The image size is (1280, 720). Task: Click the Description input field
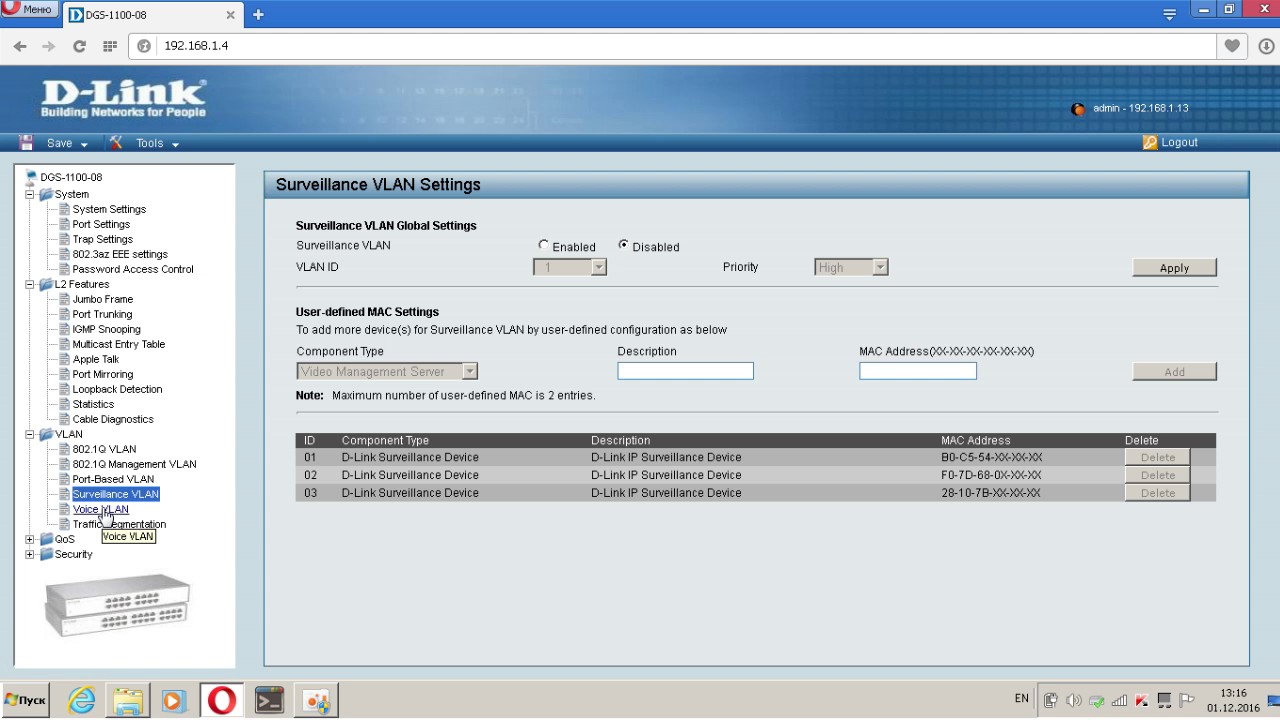click(685, 371)
